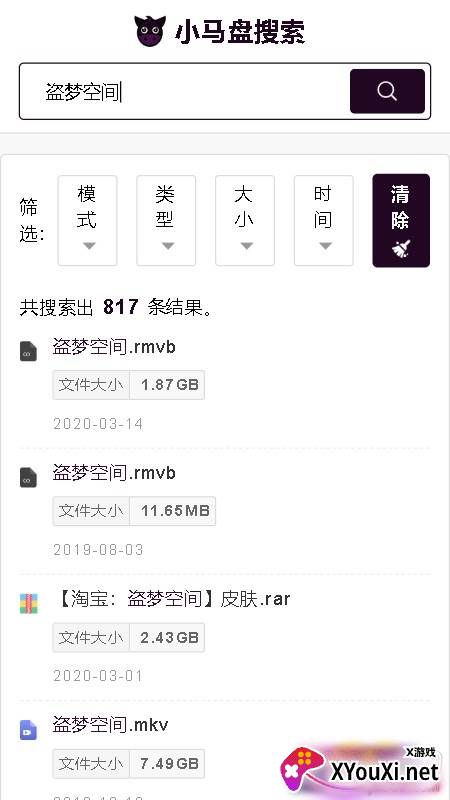Open the first 盗梦空间.rmvb result link
Viewport: 450px width, 800px height.
click(x=114, y=347)
